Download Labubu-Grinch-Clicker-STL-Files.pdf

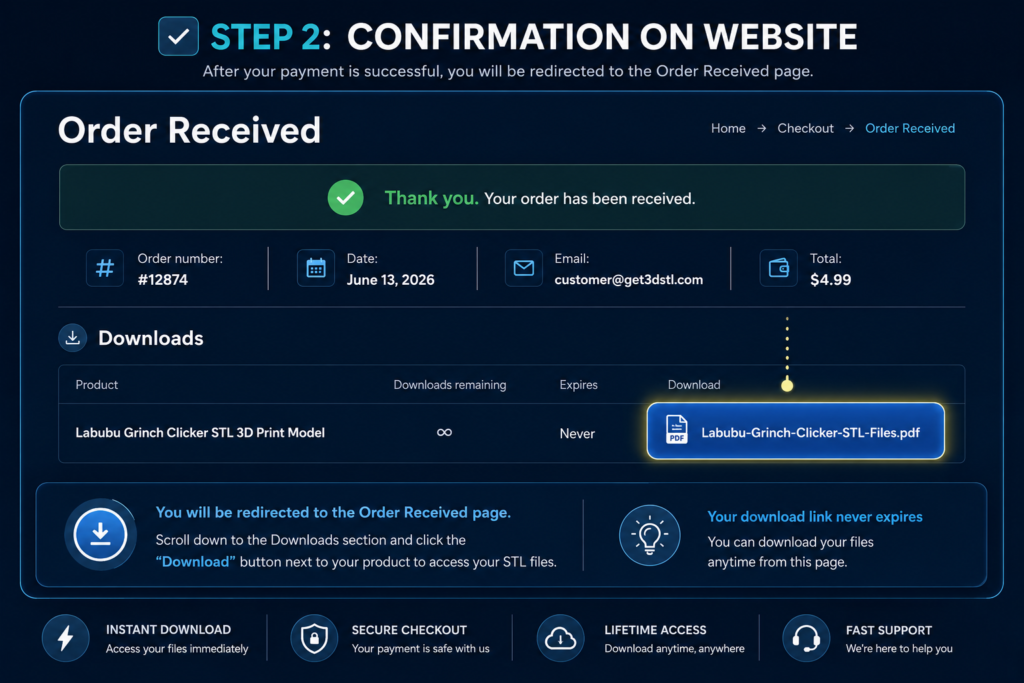pyautogui.click(x=795, y=431)
